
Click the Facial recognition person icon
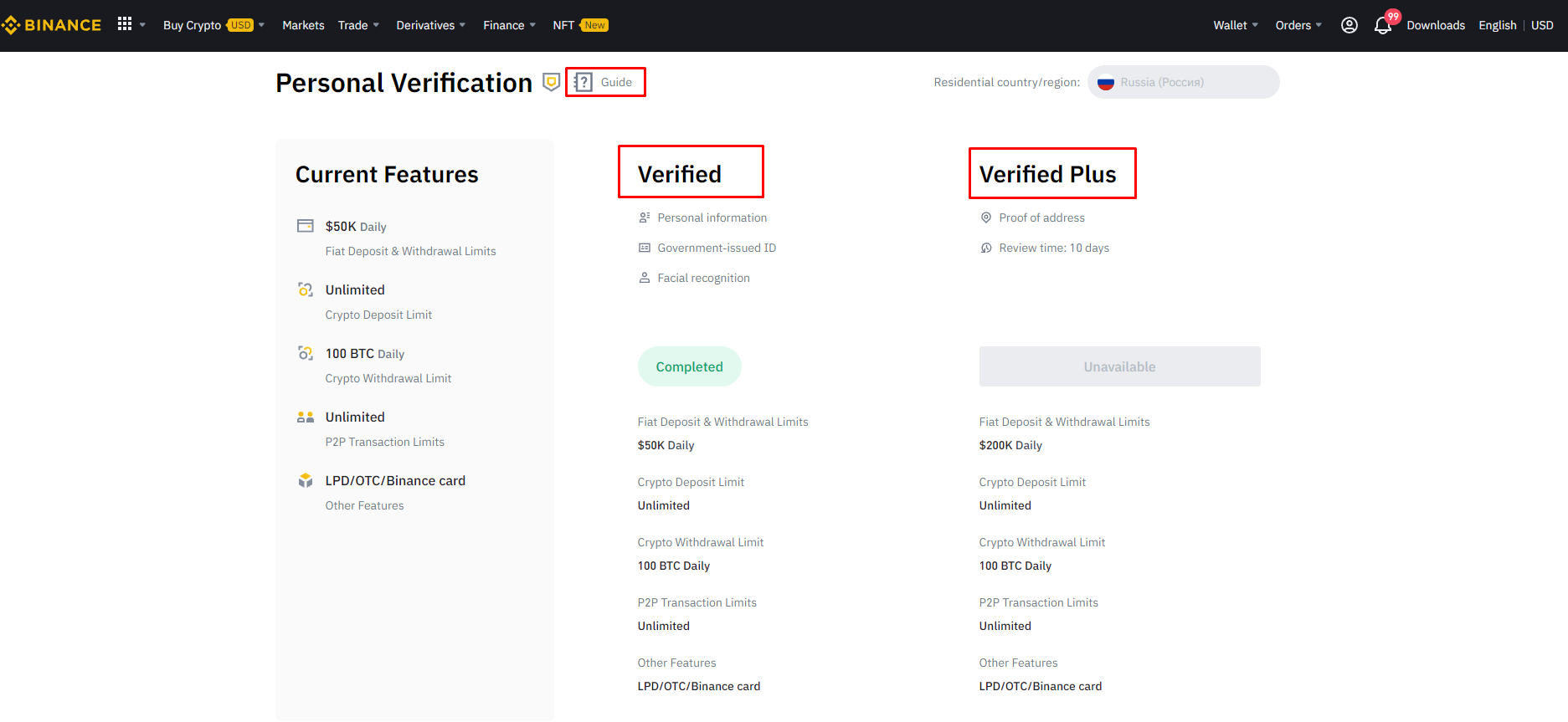pos(645,278)
